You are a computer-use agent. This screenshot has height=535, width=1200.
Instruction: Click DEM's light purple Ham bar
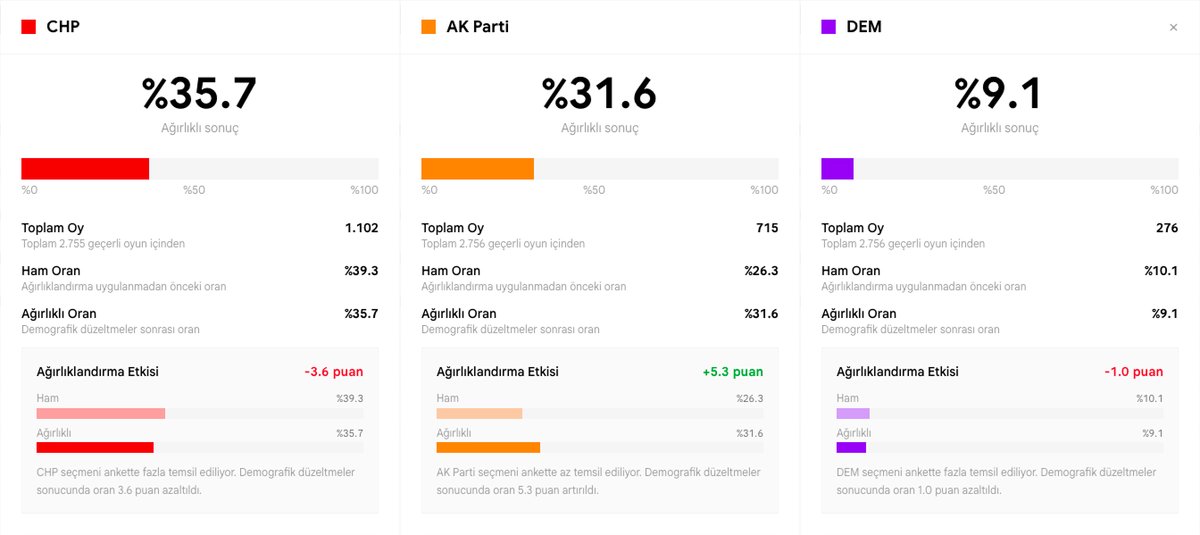853,413
